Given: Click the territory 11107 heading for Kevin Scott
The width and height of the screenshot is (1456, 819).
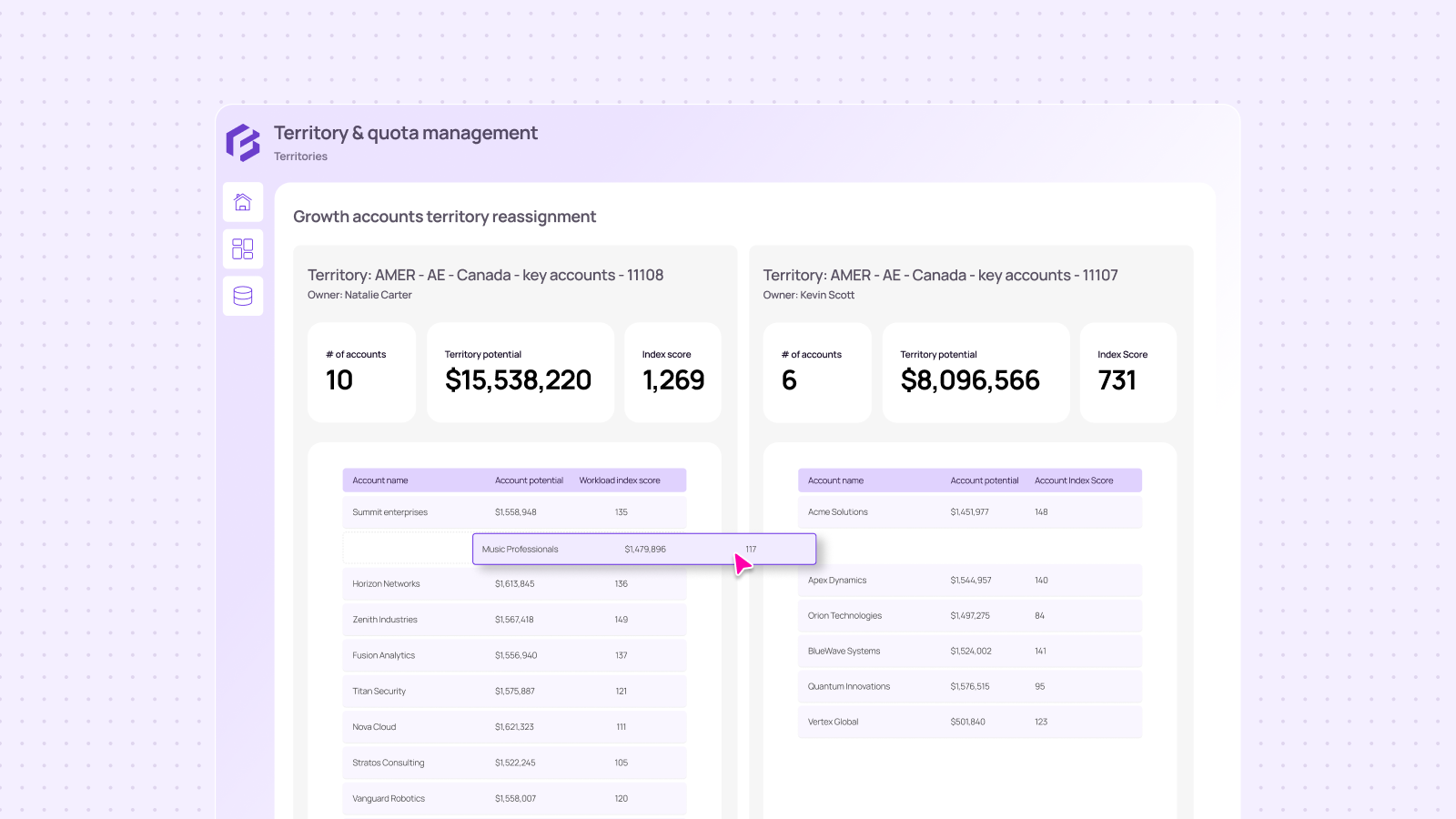Looking at the screenshot, I should pyautogui.click(x=940, y=275).
